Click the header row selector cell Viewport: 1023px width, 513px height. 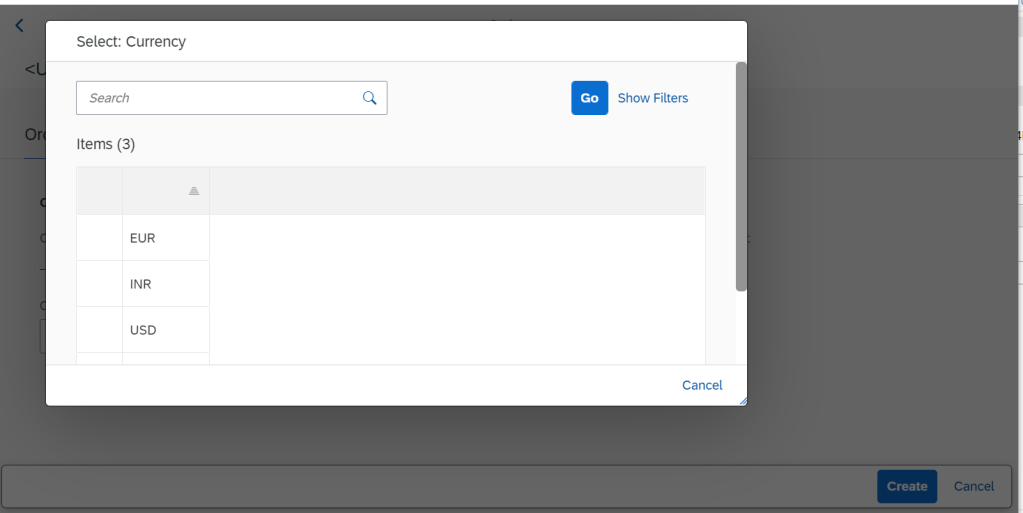99,191
